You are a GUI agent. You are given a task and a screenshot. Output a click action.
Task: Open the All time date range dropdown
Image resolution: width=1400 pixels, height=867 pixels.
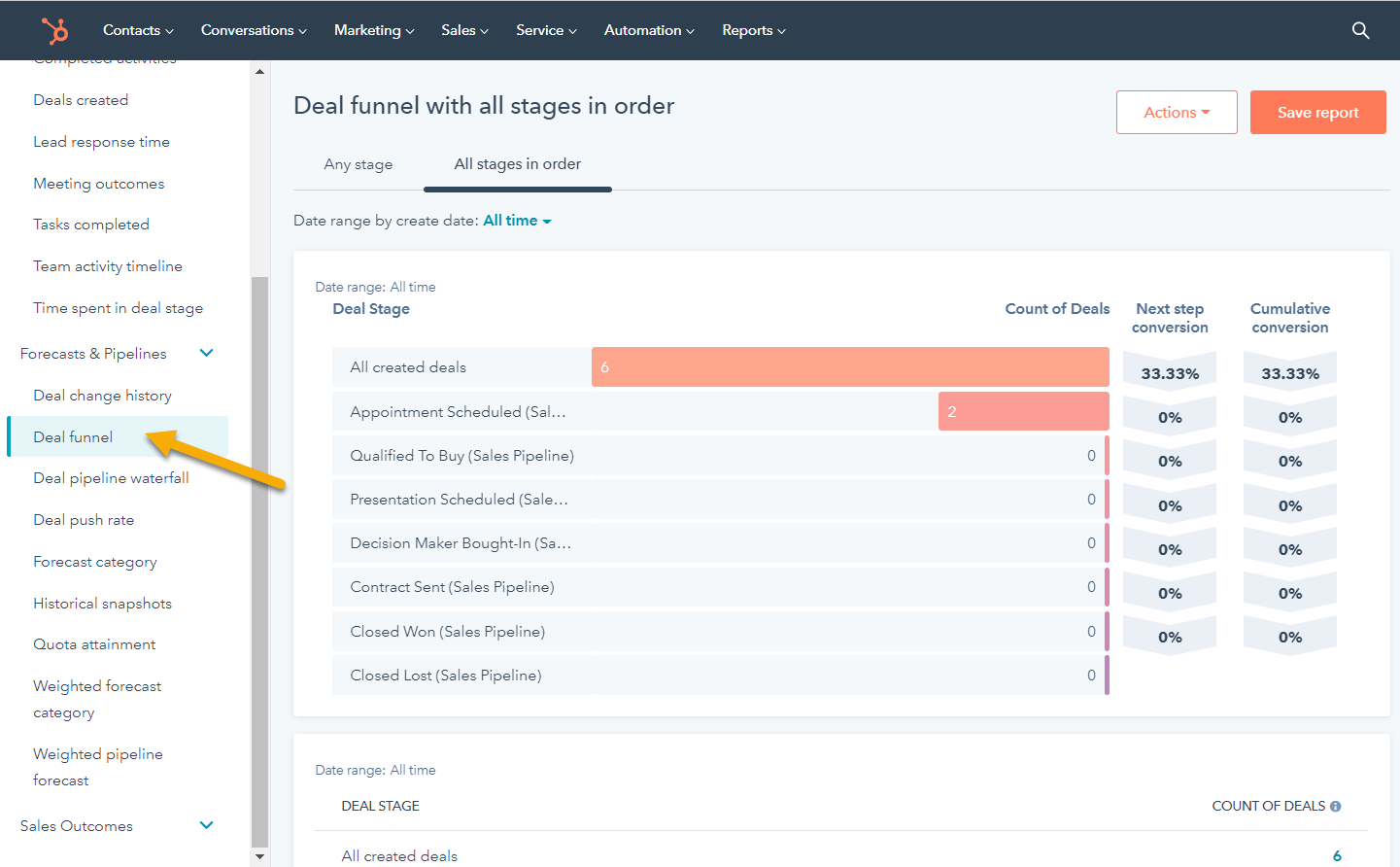[x=516, y=220]
